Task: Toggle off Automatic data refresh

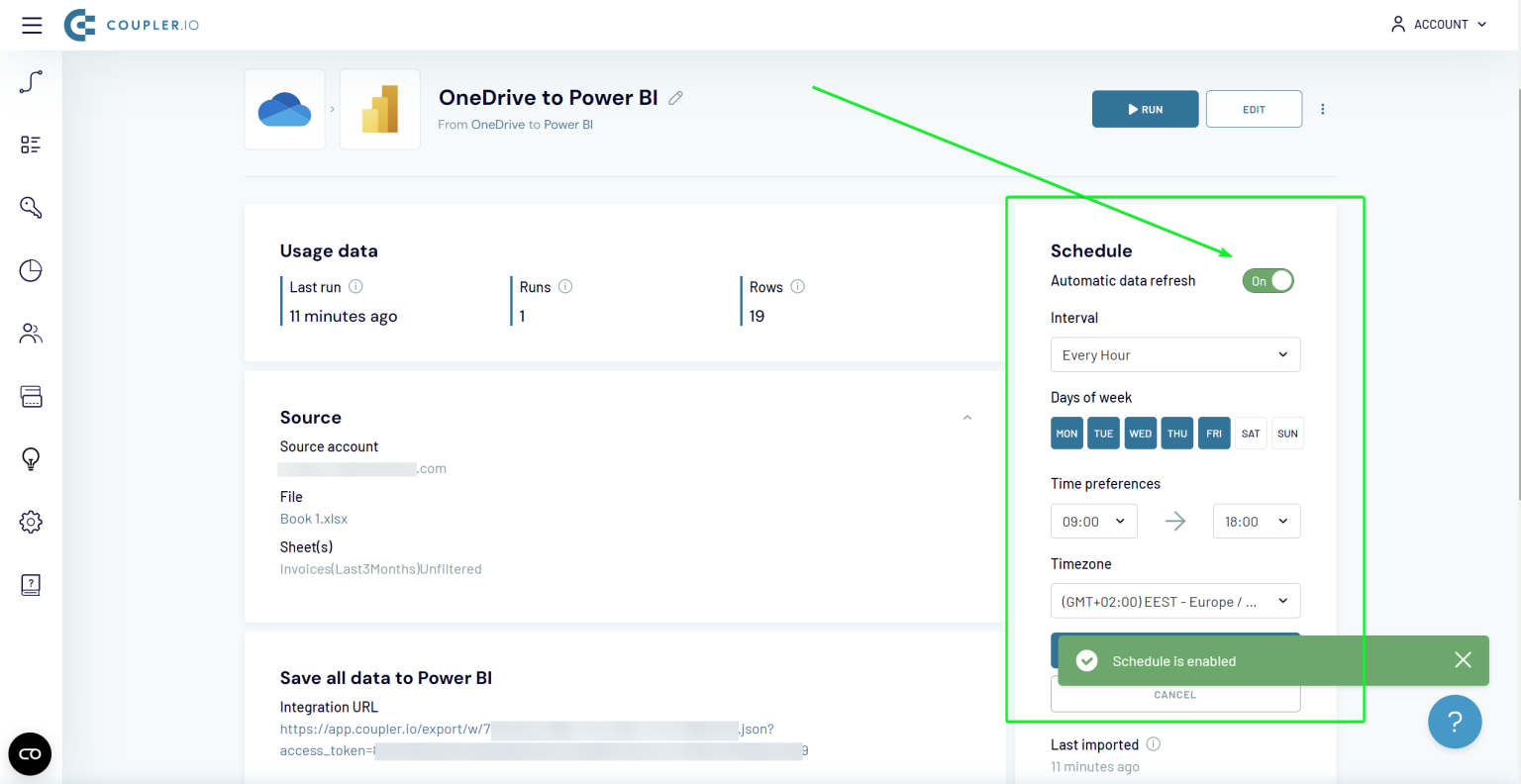Action: click(1267, 280)
